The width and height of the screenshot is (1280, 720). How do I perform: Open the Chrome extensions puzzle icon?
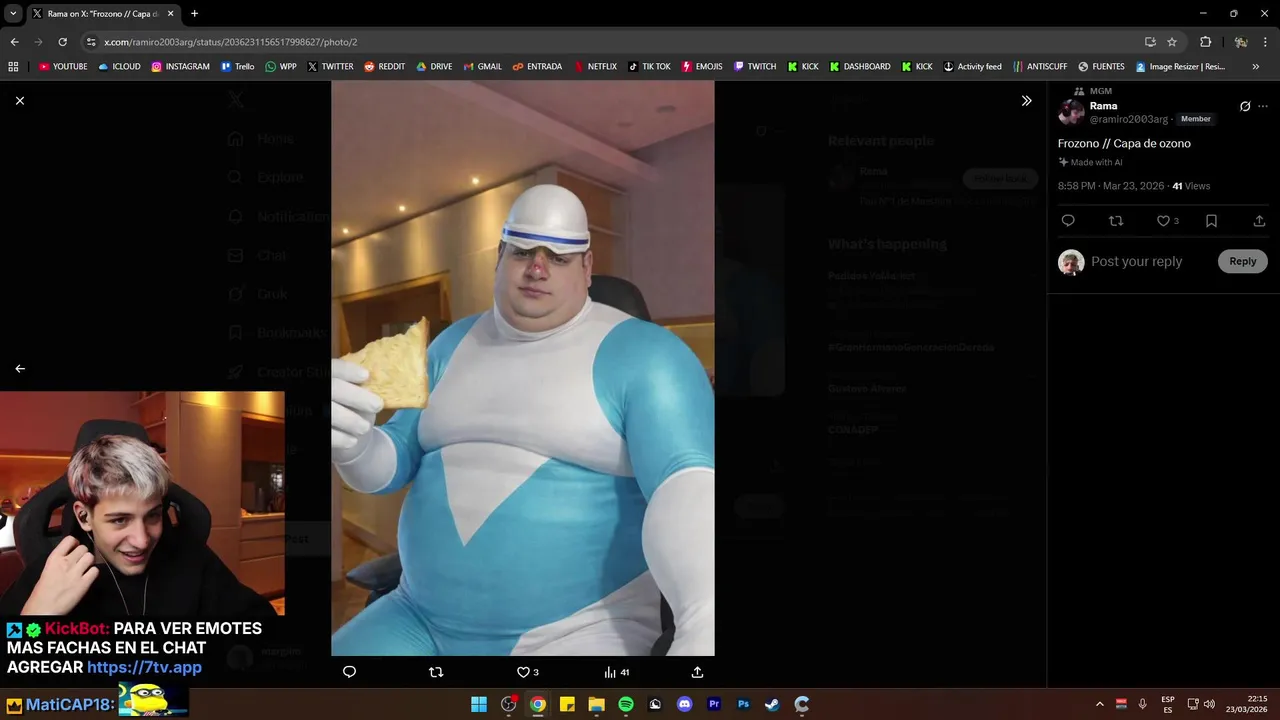click(1206, 42)
